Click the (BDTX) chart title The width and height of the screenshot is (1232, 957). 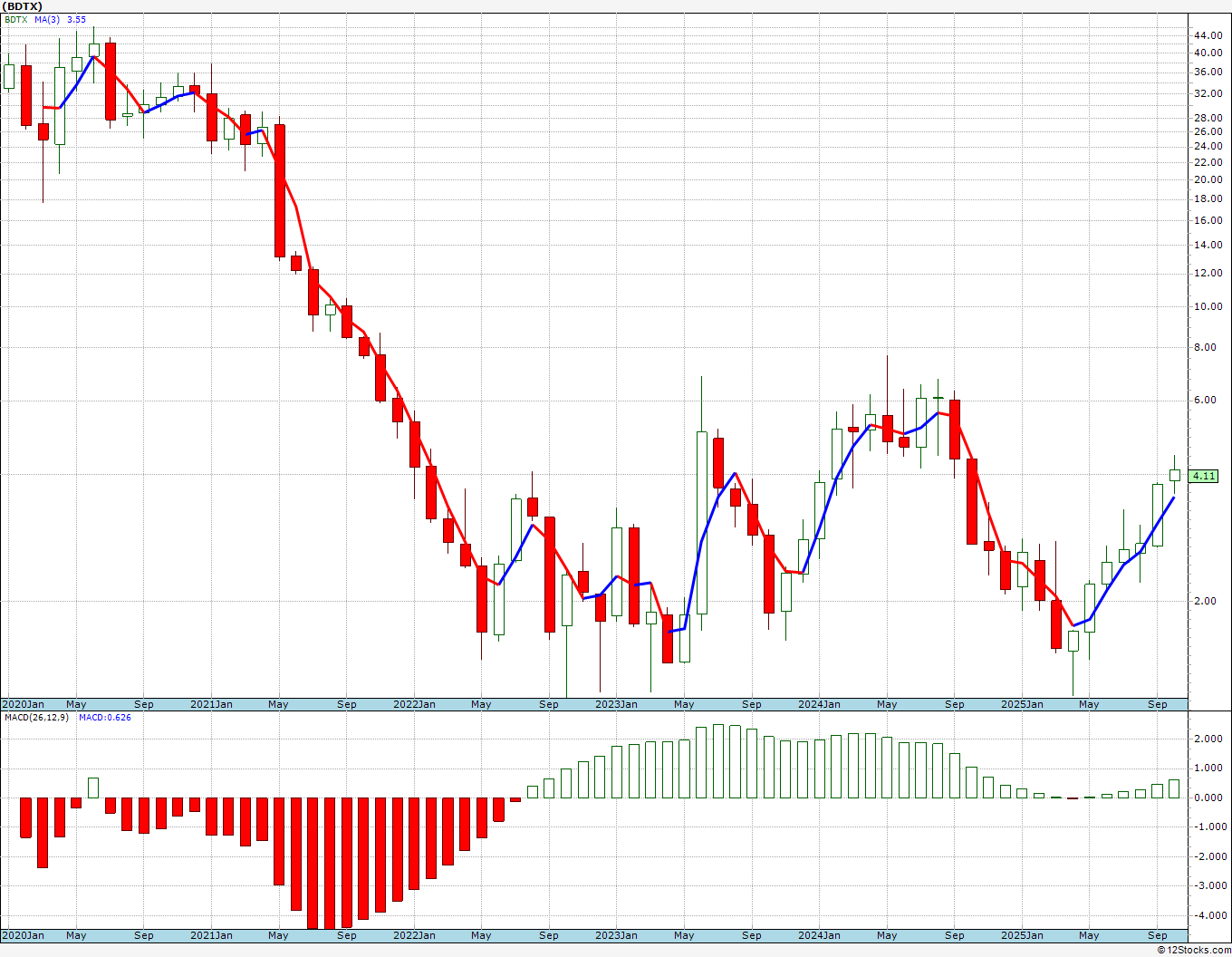point(23,6)
